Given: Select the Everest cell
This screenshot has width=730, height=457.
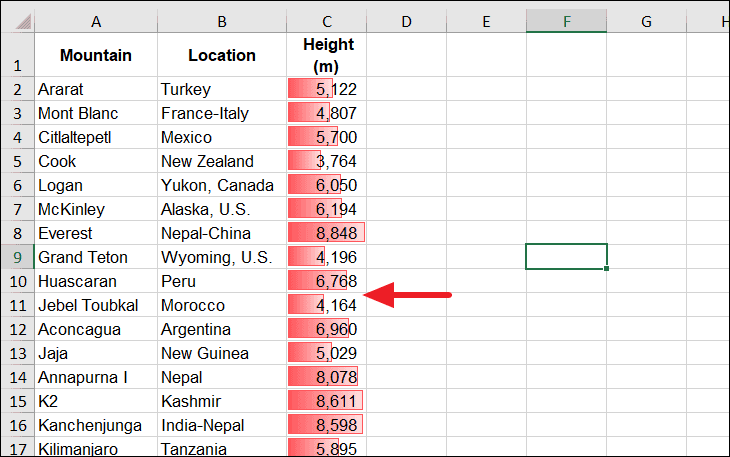Looking at the screenshot, I should 96,233.
